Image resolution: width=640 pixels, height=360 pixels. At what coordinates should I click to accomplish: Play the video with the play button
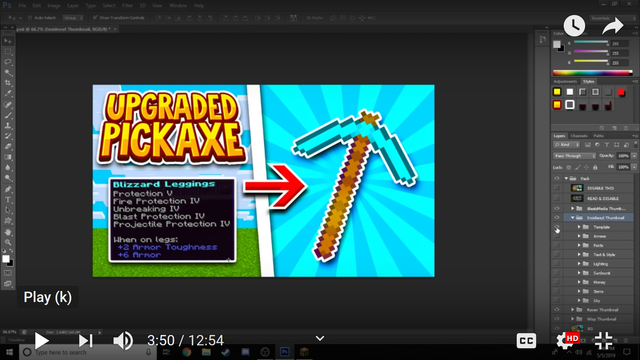tap(41, 340)
